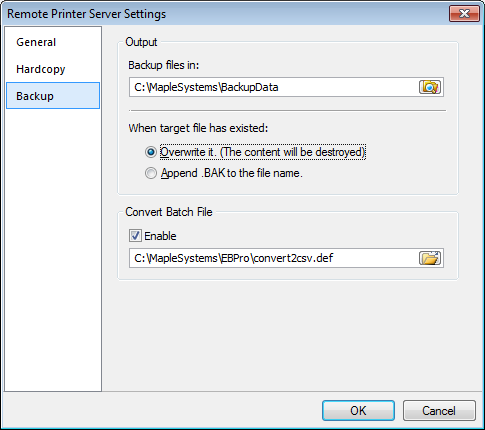485x430 pixels.
Task: Click the Convert Batch File group heading
Action: coord(169,212)
